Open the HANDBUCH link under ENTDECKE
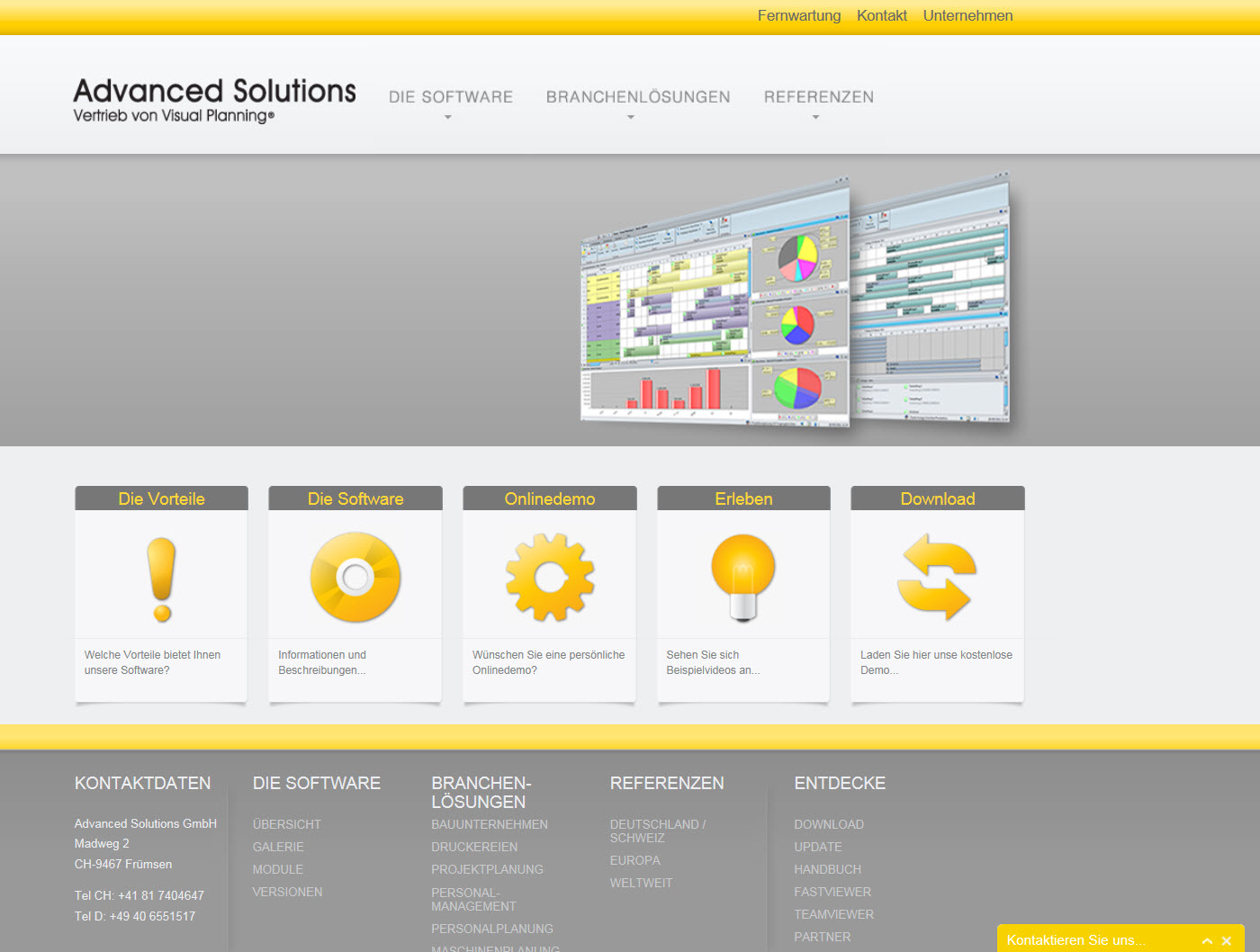Image resolution: width=1260 pixels, height=952 pixels. pyautogui.click(x=827, y=869)
